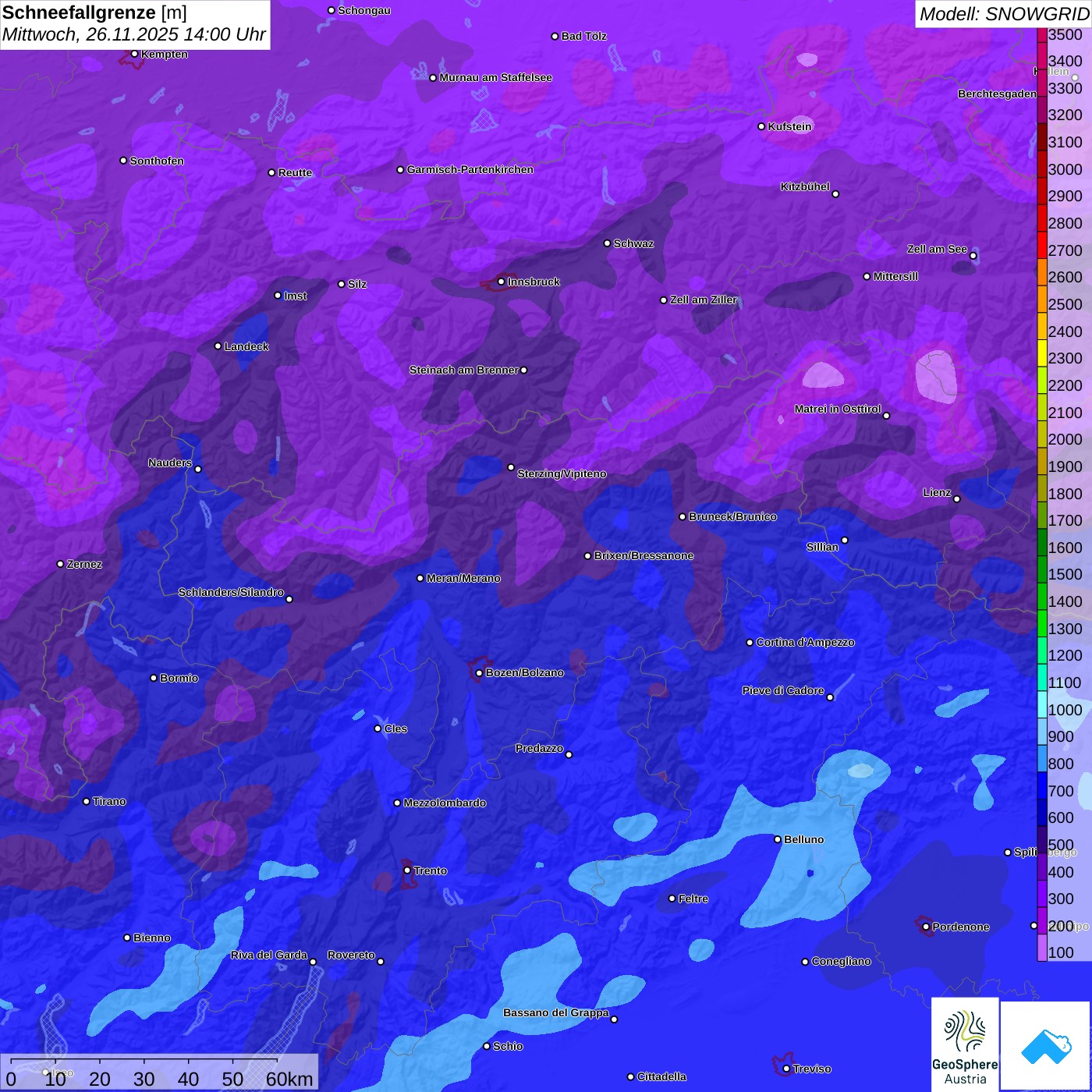Click the Bruneck/Brunico label

point(732,516)
